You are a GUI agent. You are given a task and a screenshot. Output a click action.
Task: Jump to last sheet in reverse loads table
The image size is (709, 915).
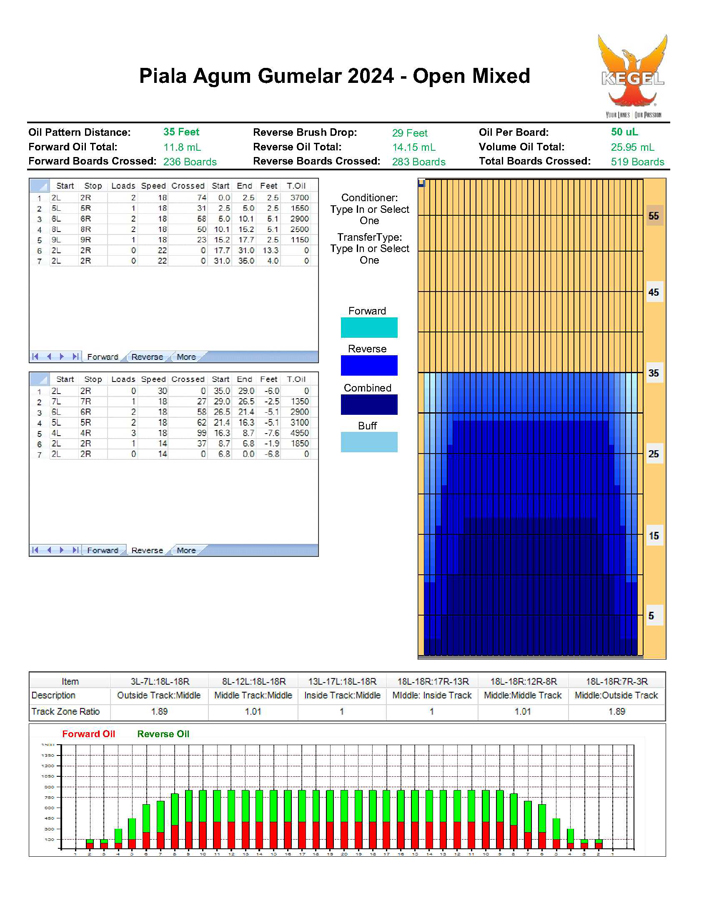point(73,551)
